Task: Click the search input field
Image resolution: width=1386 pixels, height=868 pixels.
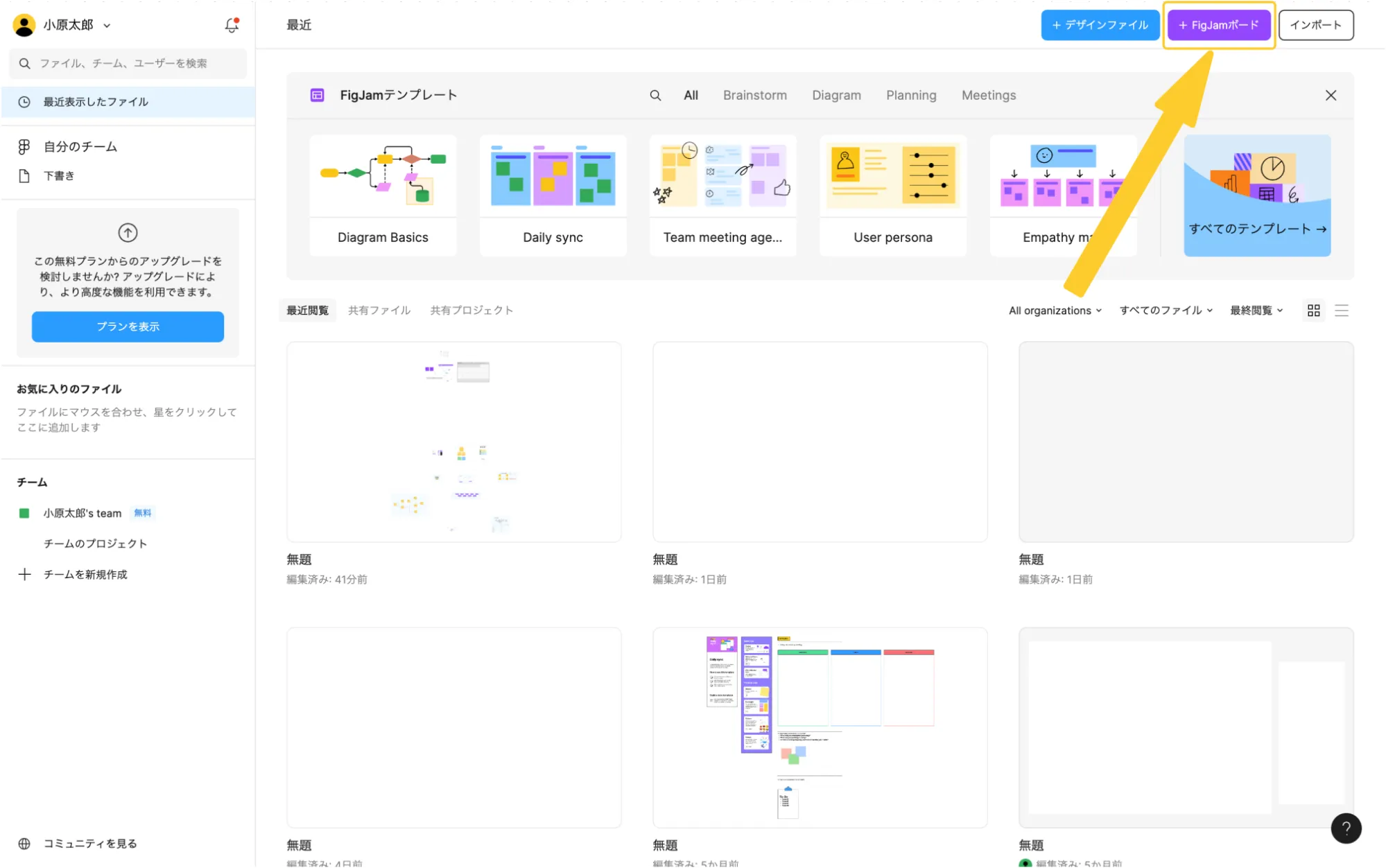Action: pyautogui.click(x=127, y=63)
